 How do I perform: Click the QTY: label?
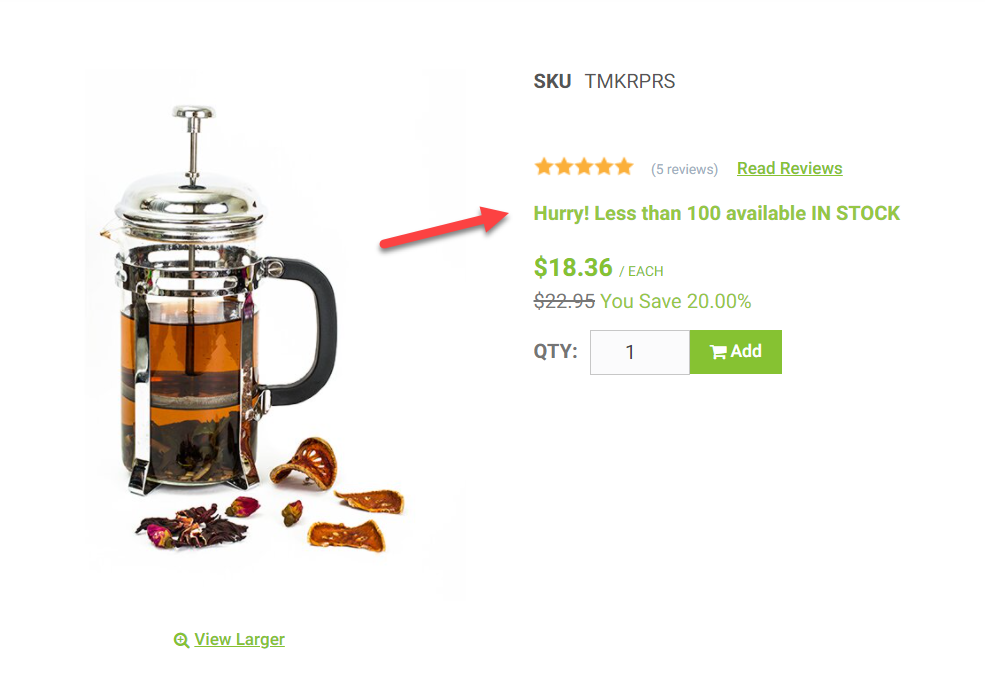click(555, 351)
